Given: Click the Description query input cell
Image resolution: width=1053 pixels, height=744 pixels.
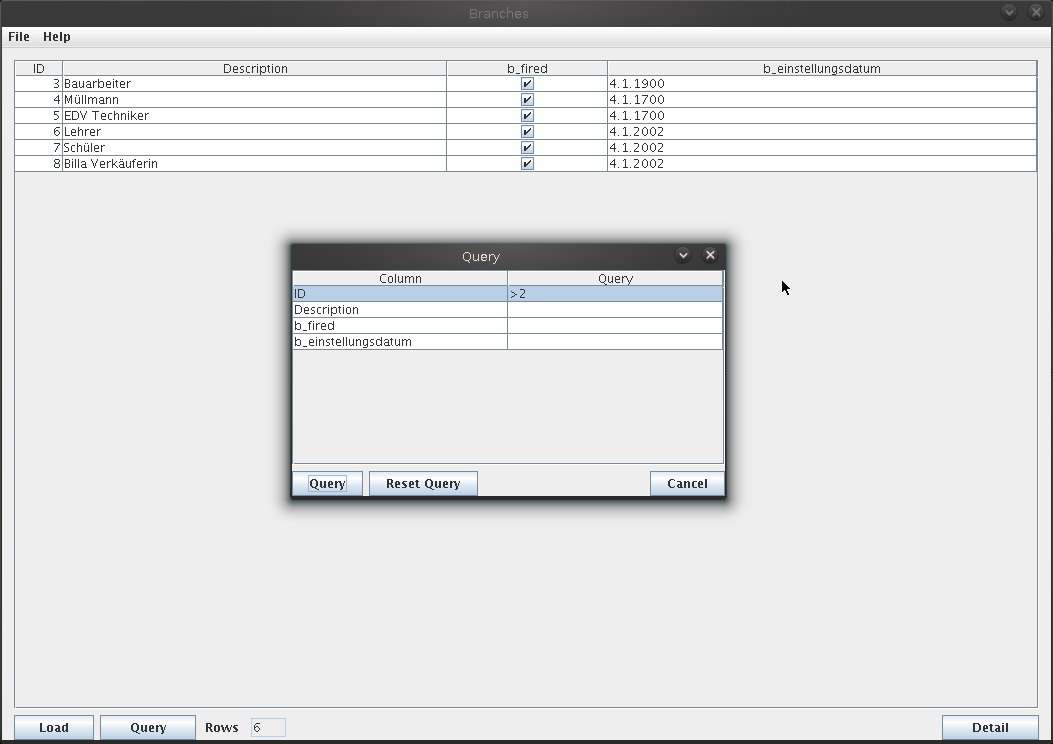Looking at the screenshot, I should tap(614, 310).
